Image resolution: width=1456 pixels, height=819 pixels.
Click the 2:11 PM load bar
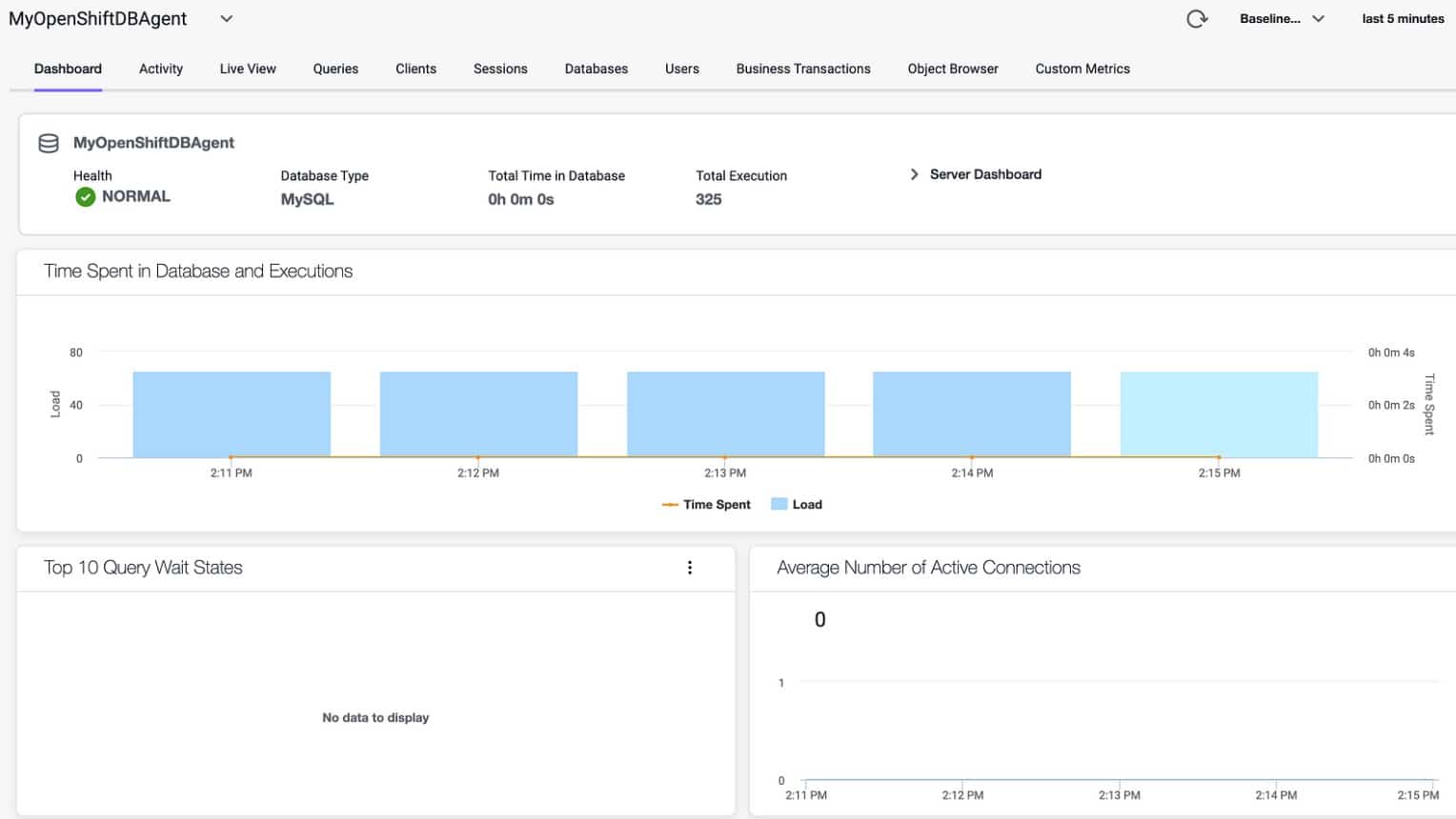pyautogui.click(x=232, y=414)
